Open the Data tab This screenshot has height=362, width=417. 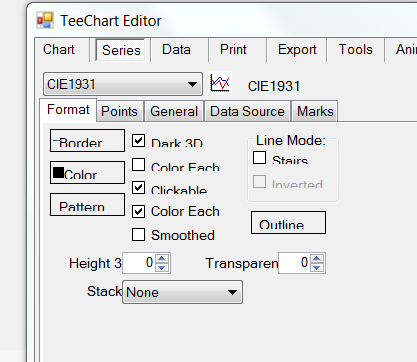[x=176, y=50]
